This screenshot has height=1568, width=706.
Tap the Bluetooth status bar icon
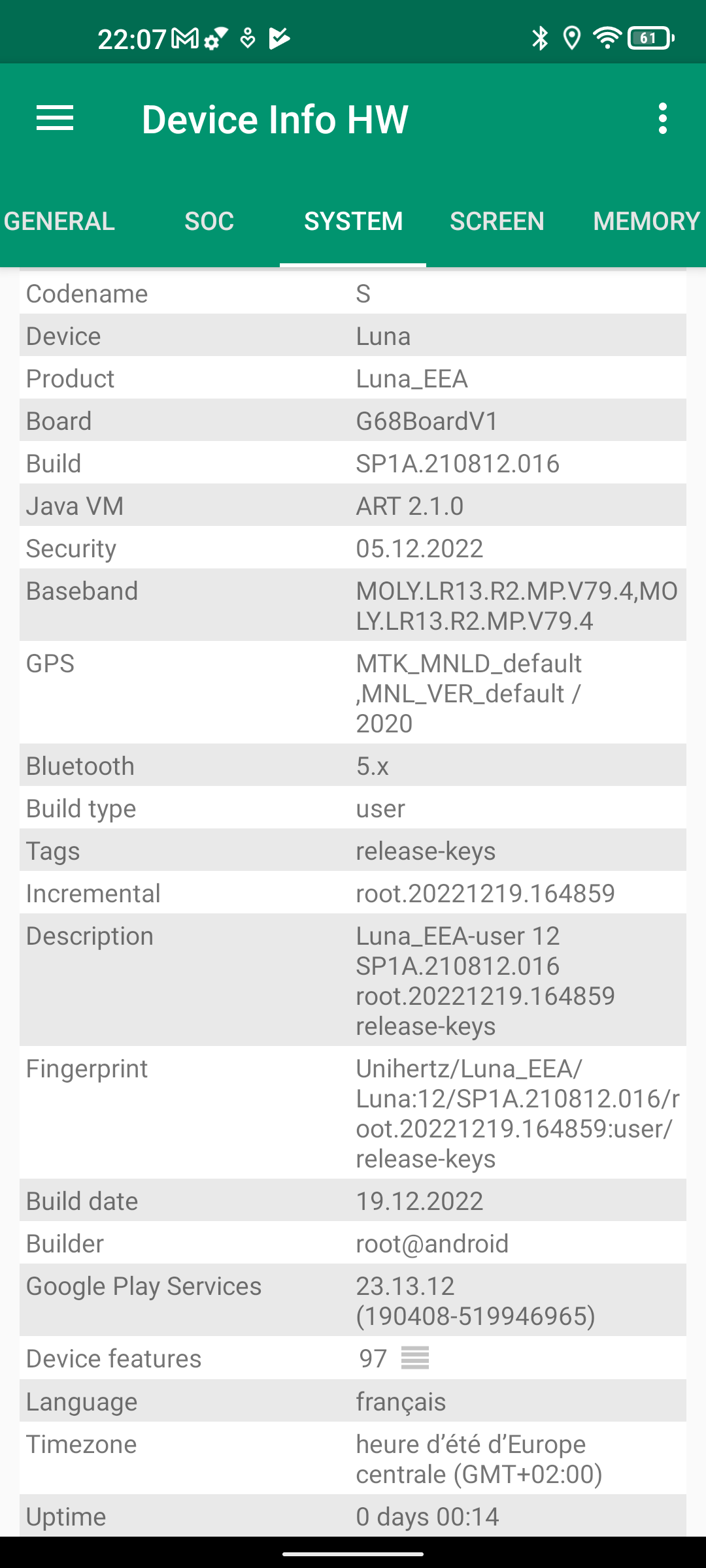[540, 39]
